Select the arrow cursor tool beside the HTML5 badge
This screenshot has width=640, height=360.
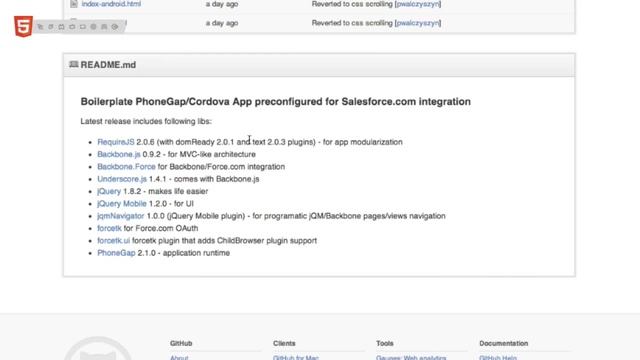point(40,27)
